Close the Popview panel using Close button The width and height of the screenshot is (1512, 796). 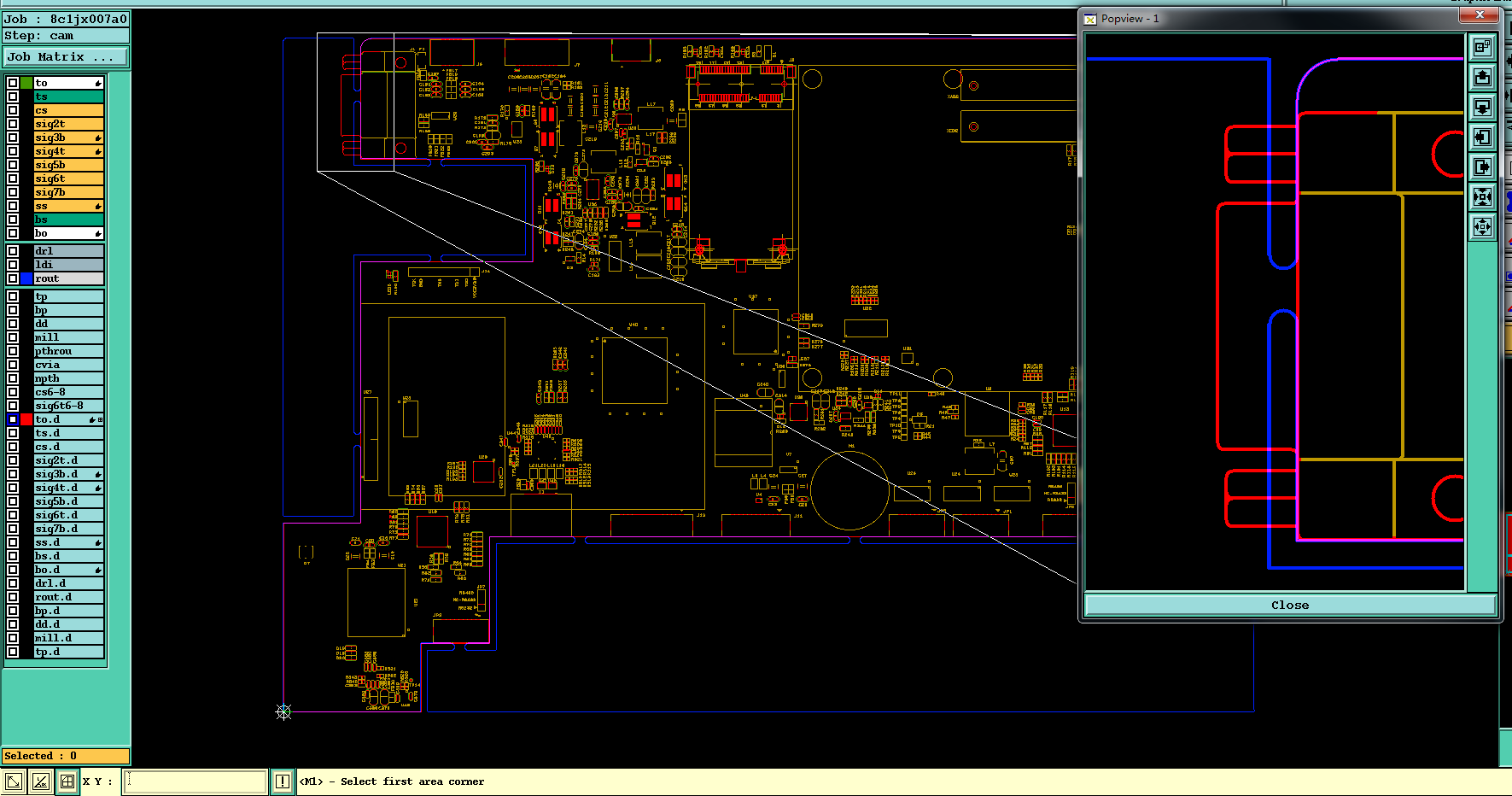pyautogui.click(x=1289, y=605)
